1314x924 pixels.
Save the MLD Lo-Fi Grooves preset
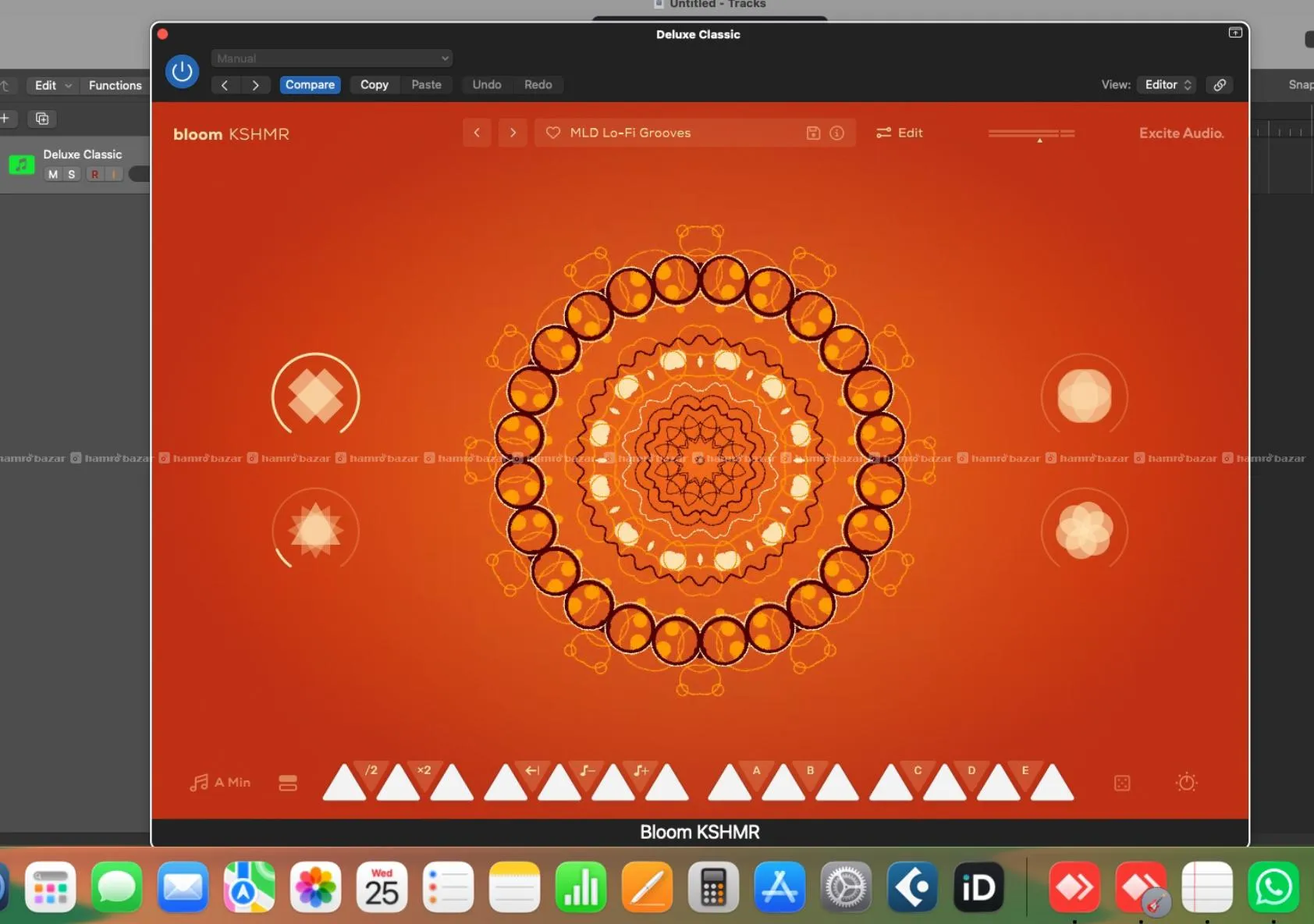pyautogui.click(x=813, y=133)
